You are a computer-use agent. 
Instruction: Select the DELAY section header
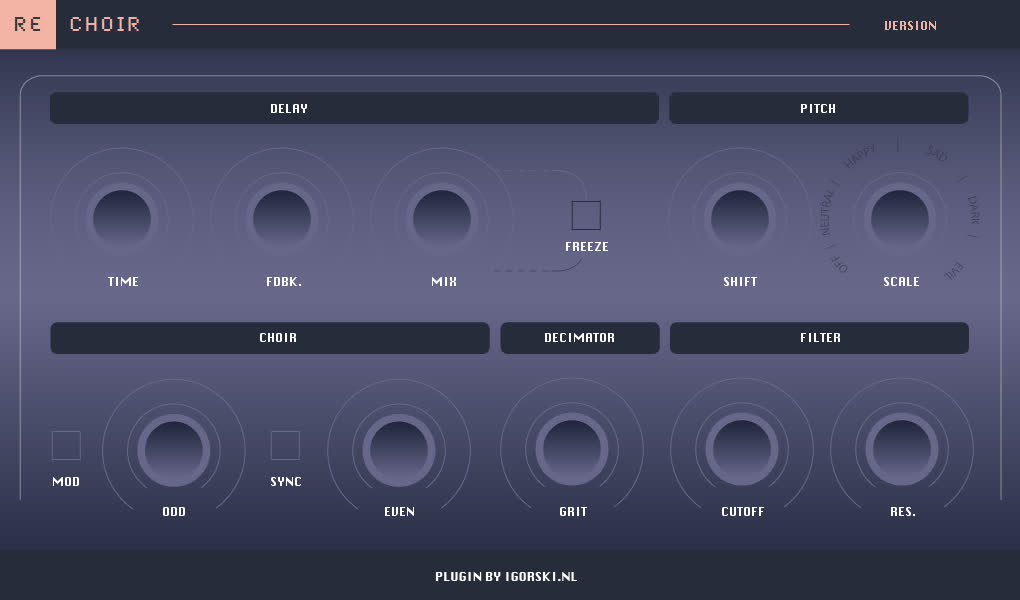coord(354,108)
